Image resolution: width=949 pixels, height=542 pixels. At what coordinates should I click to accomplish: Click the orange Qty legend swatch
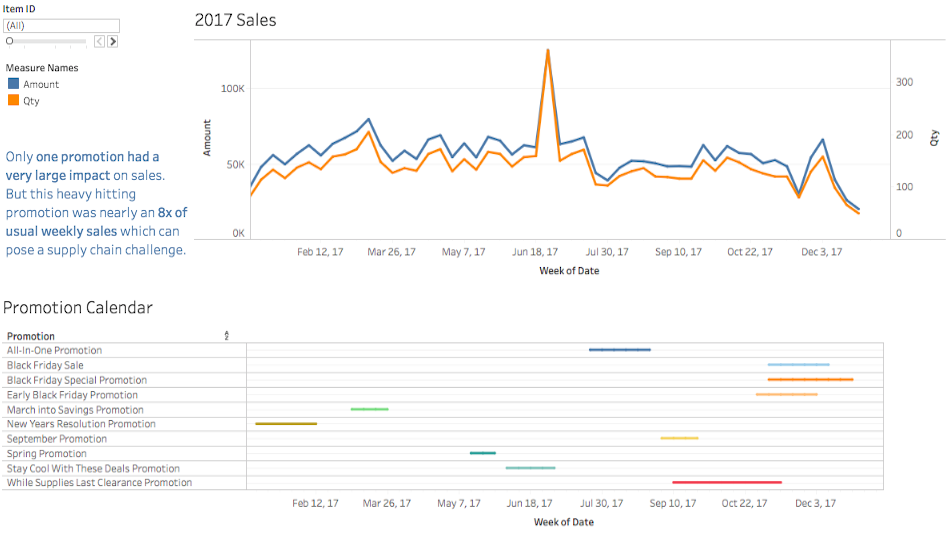(x=13, y=100)
